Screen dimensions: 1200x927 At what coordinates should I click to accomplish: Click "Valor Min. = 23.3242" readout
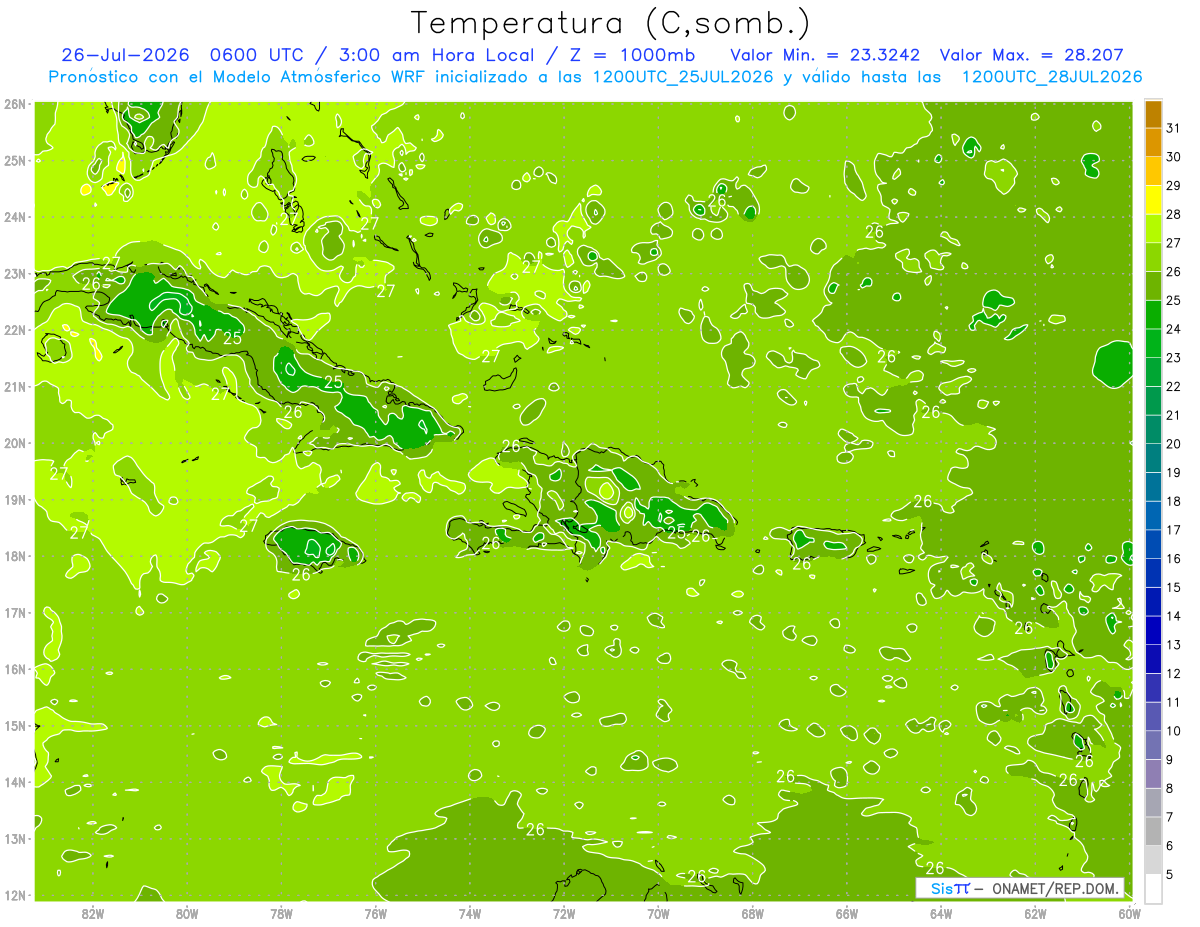[825, 55]
